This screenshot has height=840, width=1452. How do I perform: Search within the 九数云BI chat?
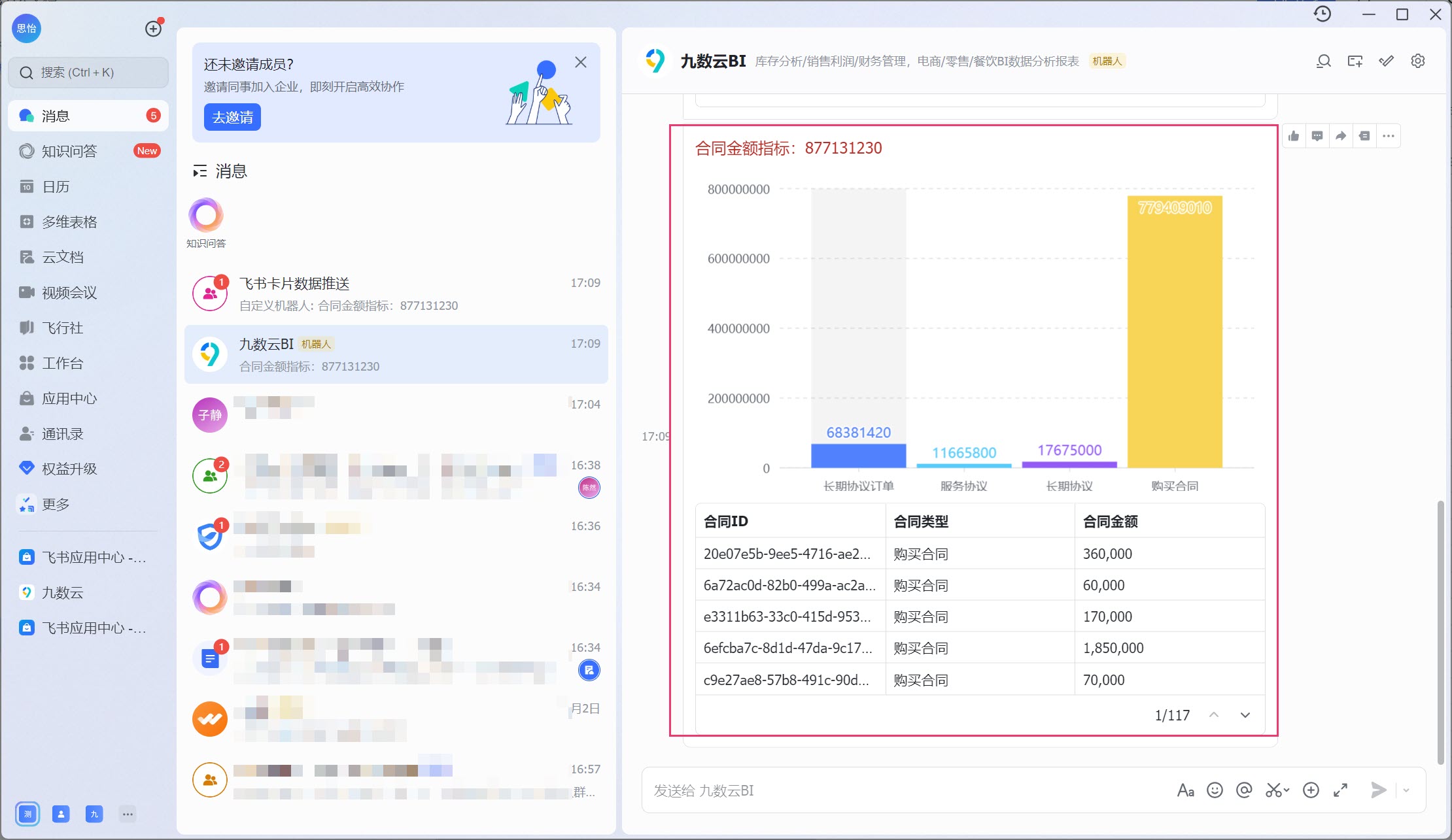[1323, 61]
